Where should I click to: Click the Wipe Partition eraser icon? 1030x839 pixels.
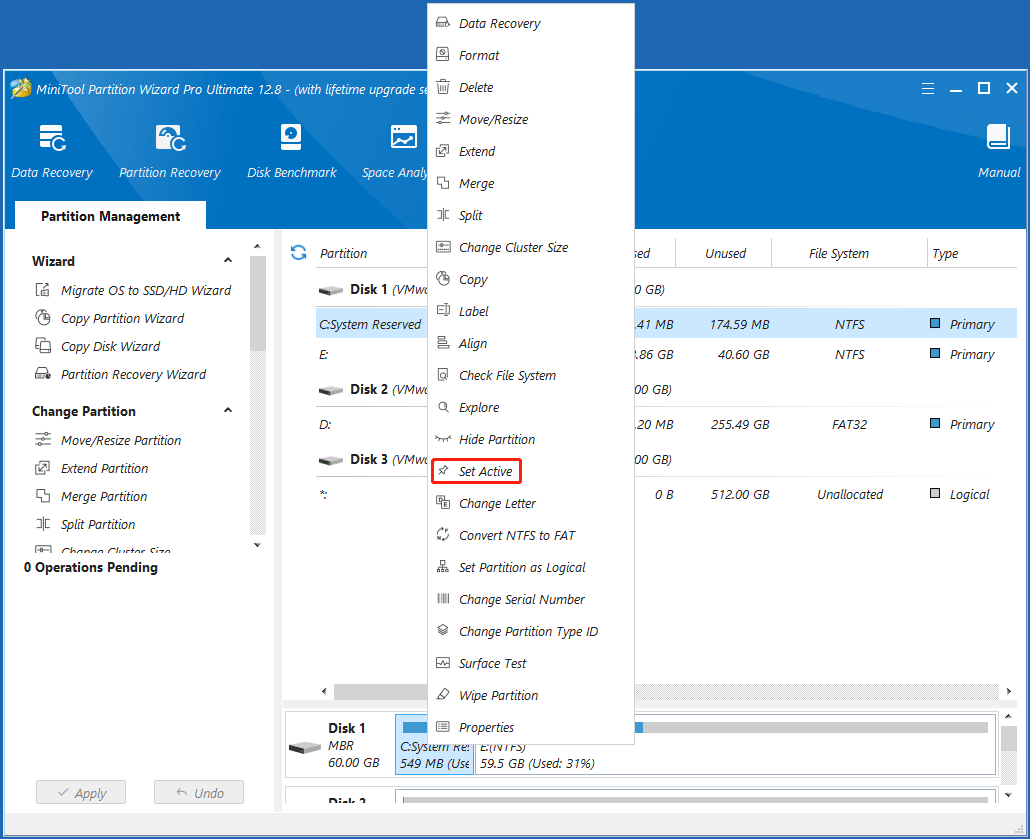click(443, 695)
